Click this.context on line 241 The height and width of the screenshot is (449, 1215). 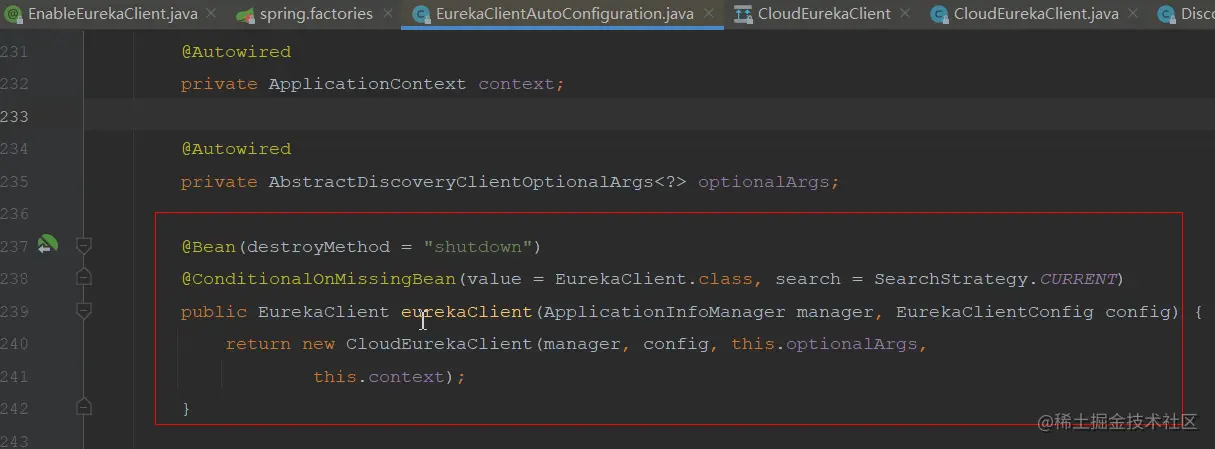click(x=377, y=377)
